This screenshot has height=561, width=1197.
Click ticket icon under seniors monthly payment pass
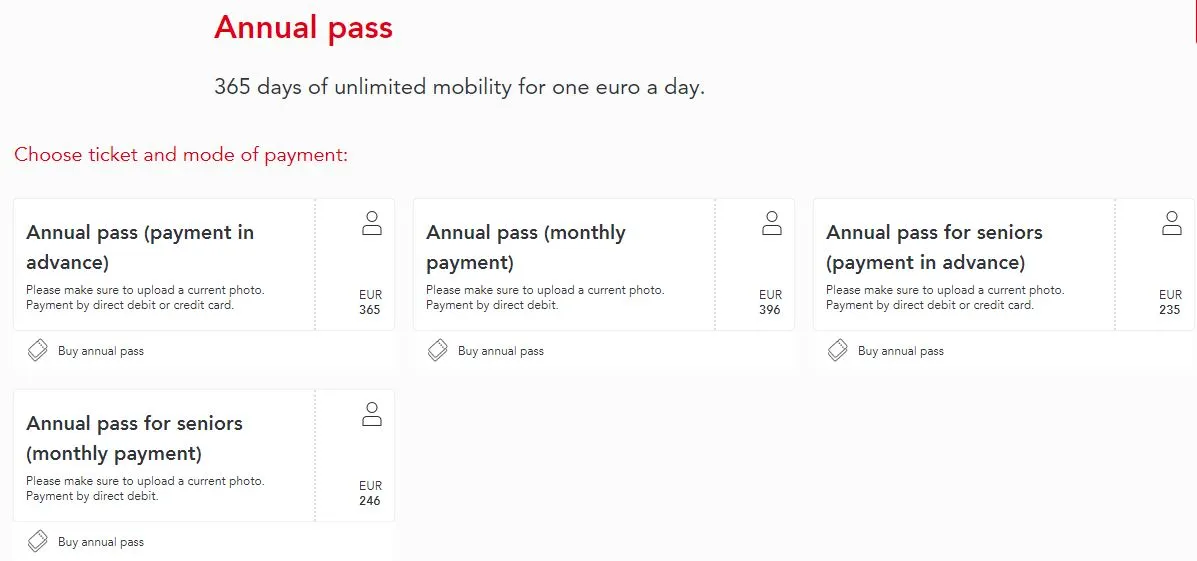(x=38, y=542)
